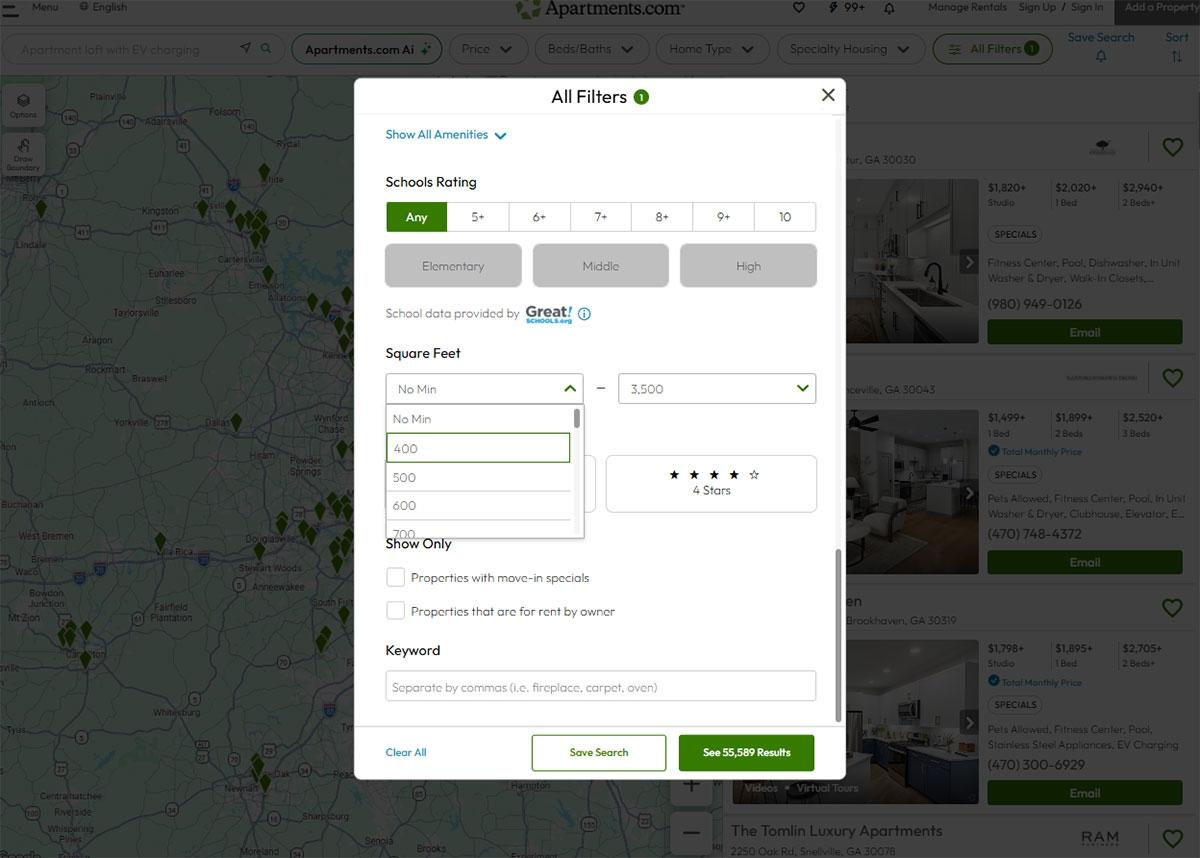Click Save Search button in dialog
1200x858 pixels.
[598, 752]
